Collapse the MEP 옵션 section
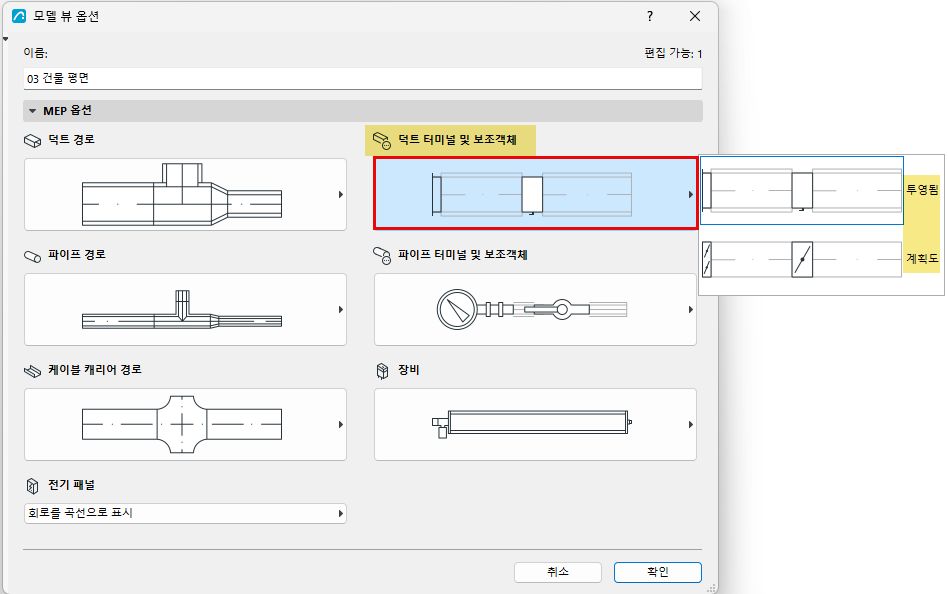 (x=33, y=111)
